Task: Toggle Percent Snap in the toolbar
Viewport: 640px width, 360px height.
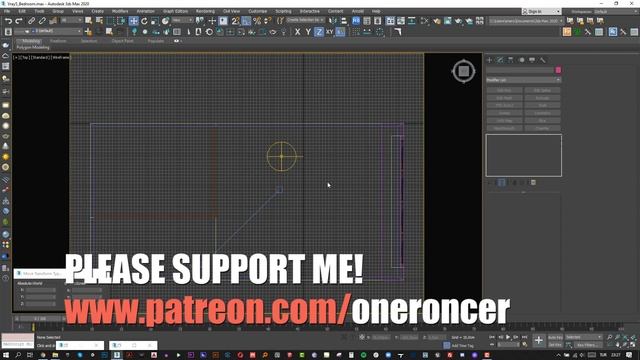Action: pyautogui.click(x=257, y=21)
